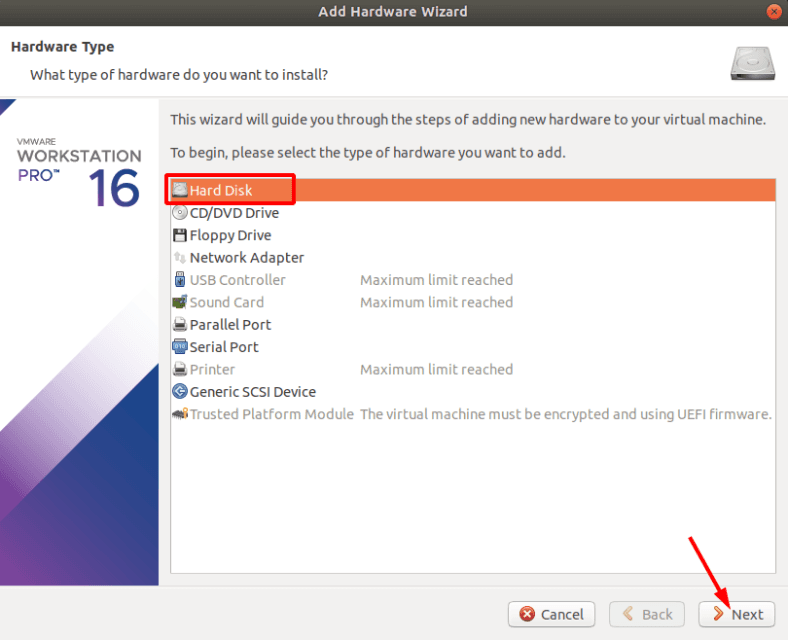Choose Floppy Drive hardware type

(x=473, y=235)
